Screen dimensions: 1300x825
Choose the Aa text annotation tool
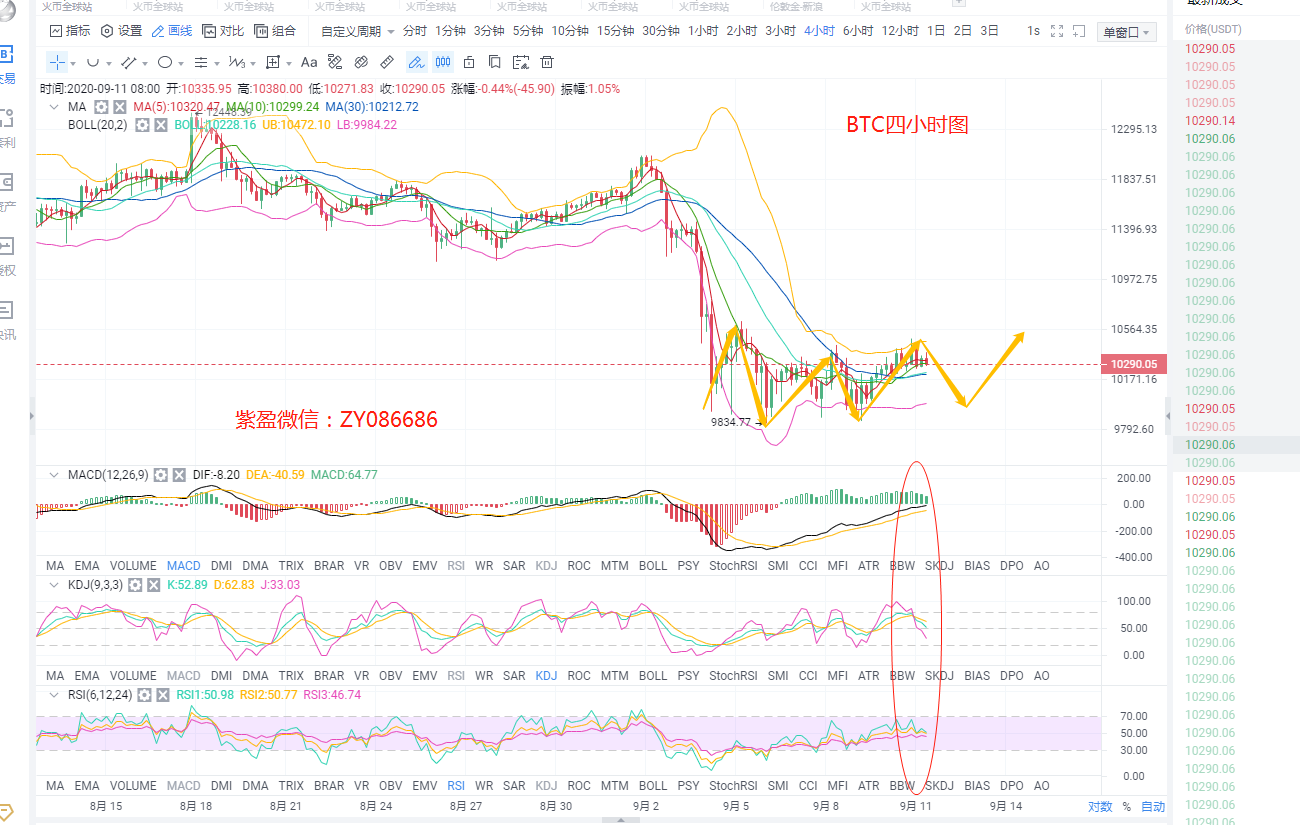coord(309,62)
